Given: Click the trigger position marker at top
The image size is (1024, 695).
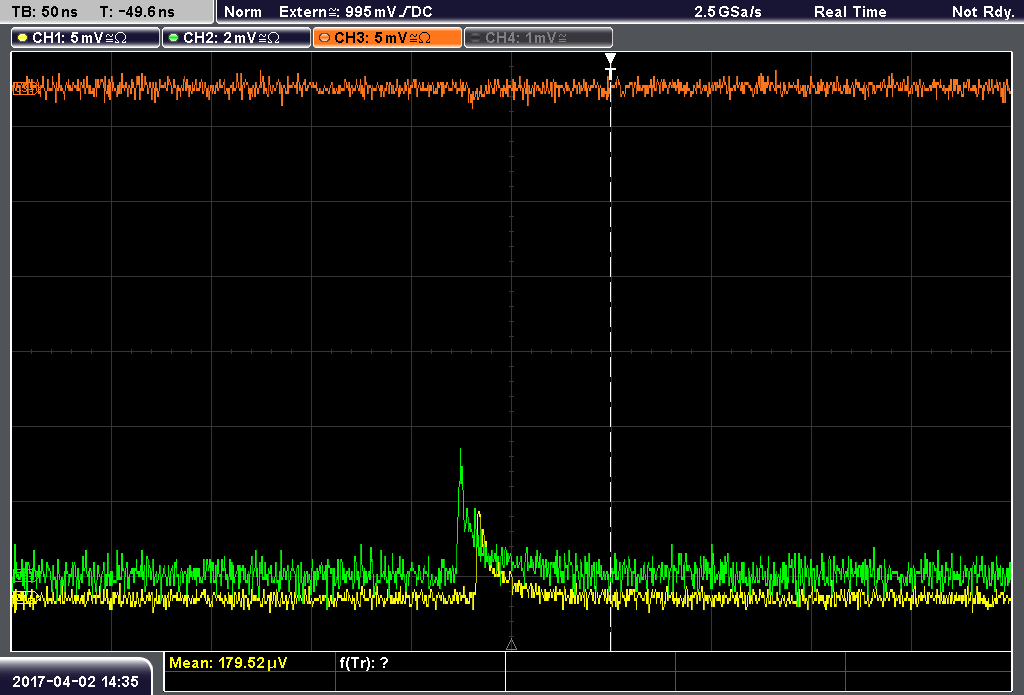Looking at the screenshot, I should coord(610,63).
